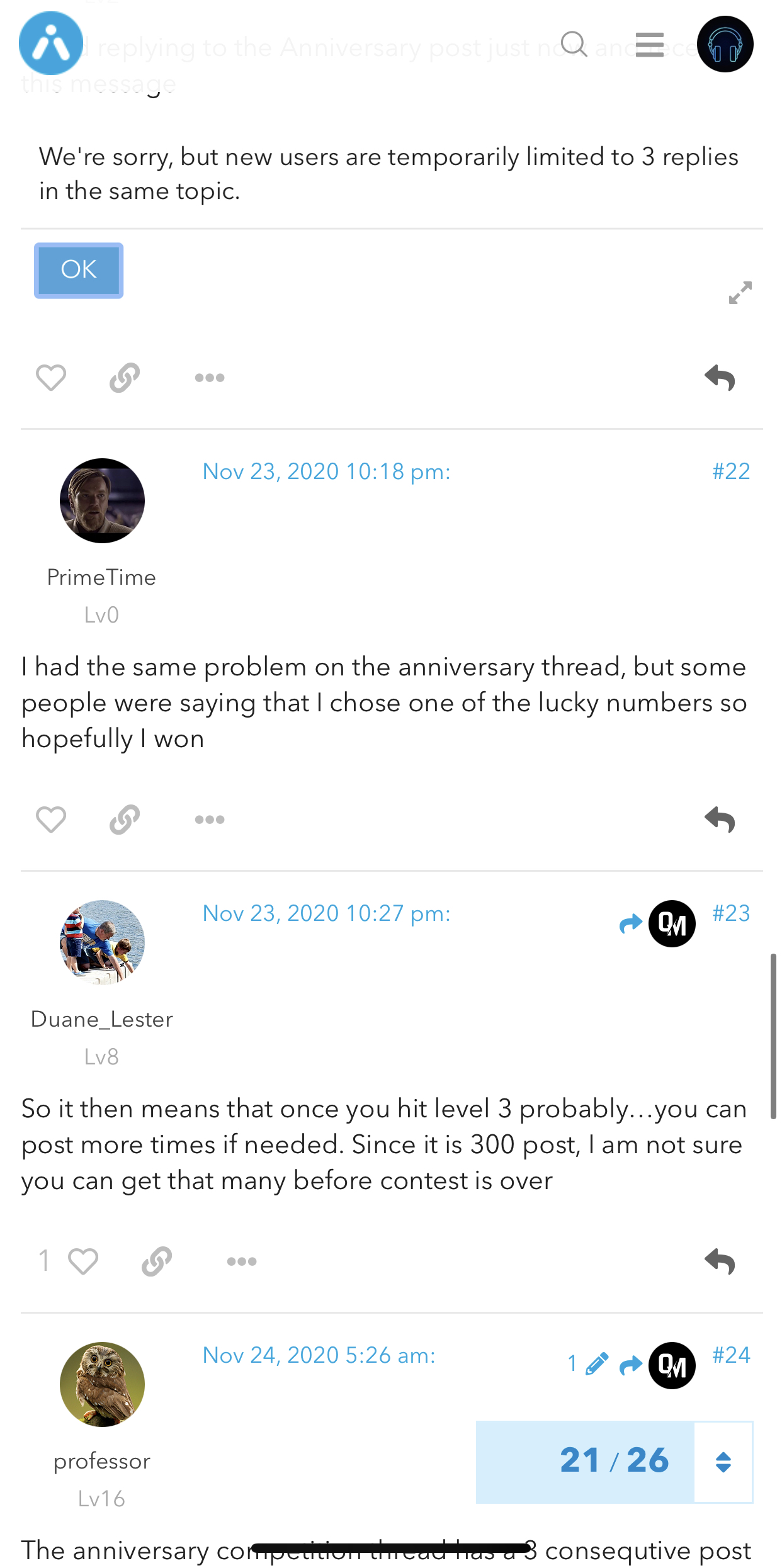This screenshot has height=1568, width=782.
Task: Open the Nov 23, 2020 10:27 pm timestamp
Action: 326,913
